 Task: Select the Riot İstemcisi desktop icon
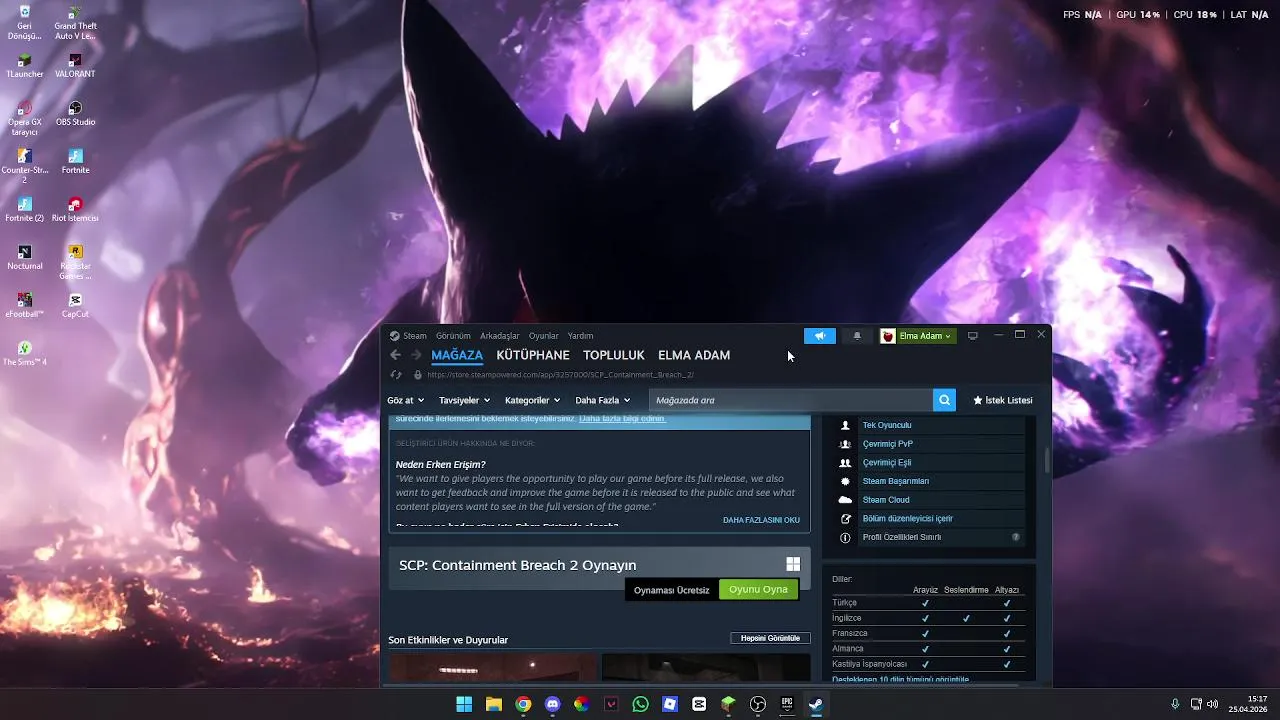(75, 210)
